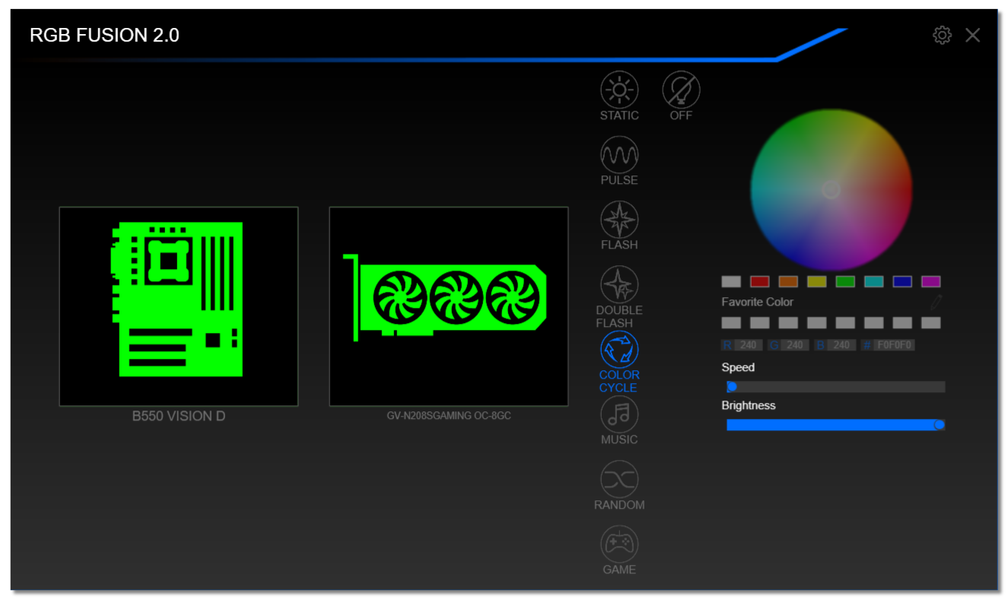This screenshot has height=599, width=1008.
Task: Select the B550 VISION D motherboard thumbnail
Action: pyautogui.click(x=179, y=306)
